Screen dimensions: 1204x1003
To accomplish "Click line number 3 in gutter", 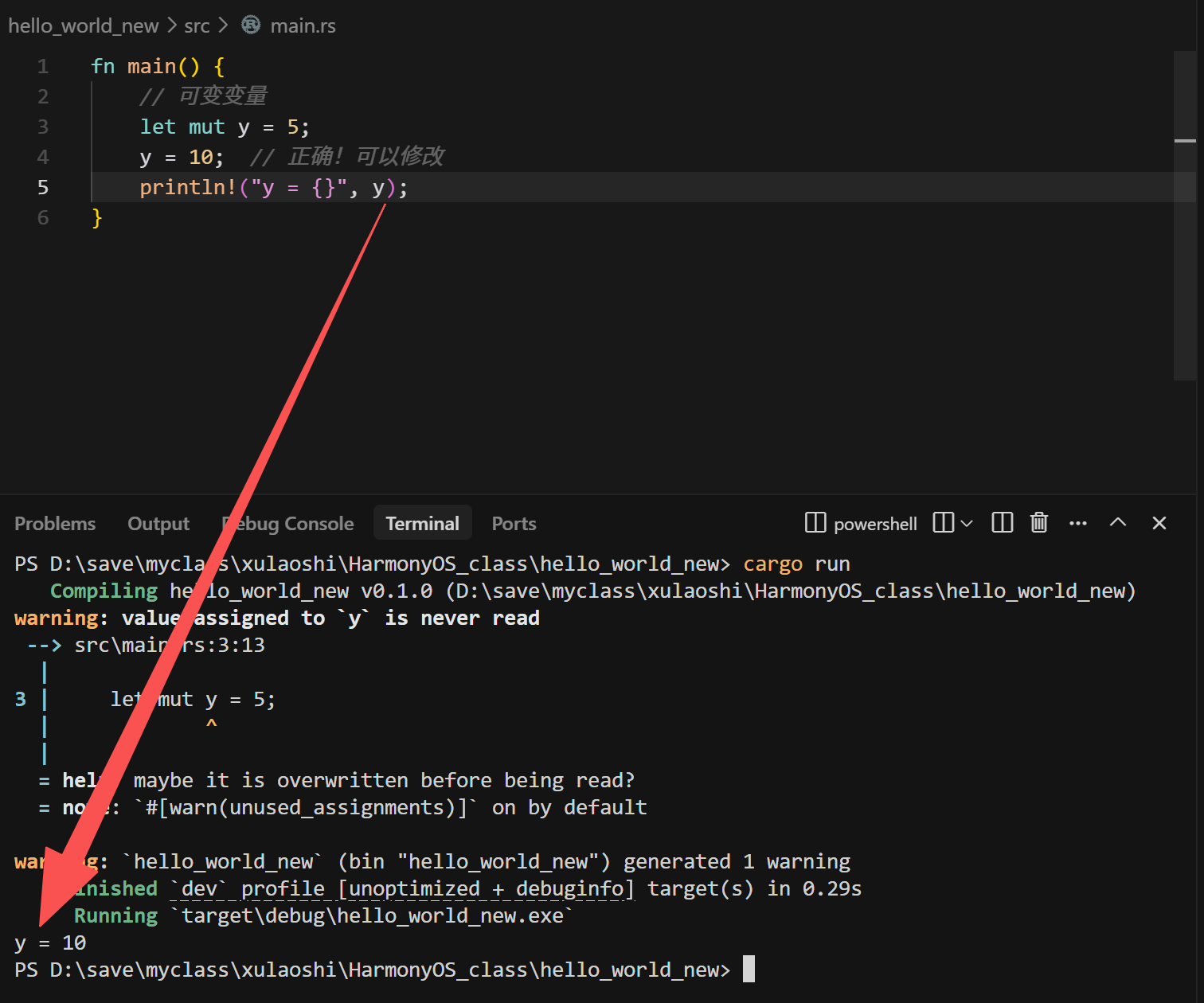I will (x=43, y=127).
